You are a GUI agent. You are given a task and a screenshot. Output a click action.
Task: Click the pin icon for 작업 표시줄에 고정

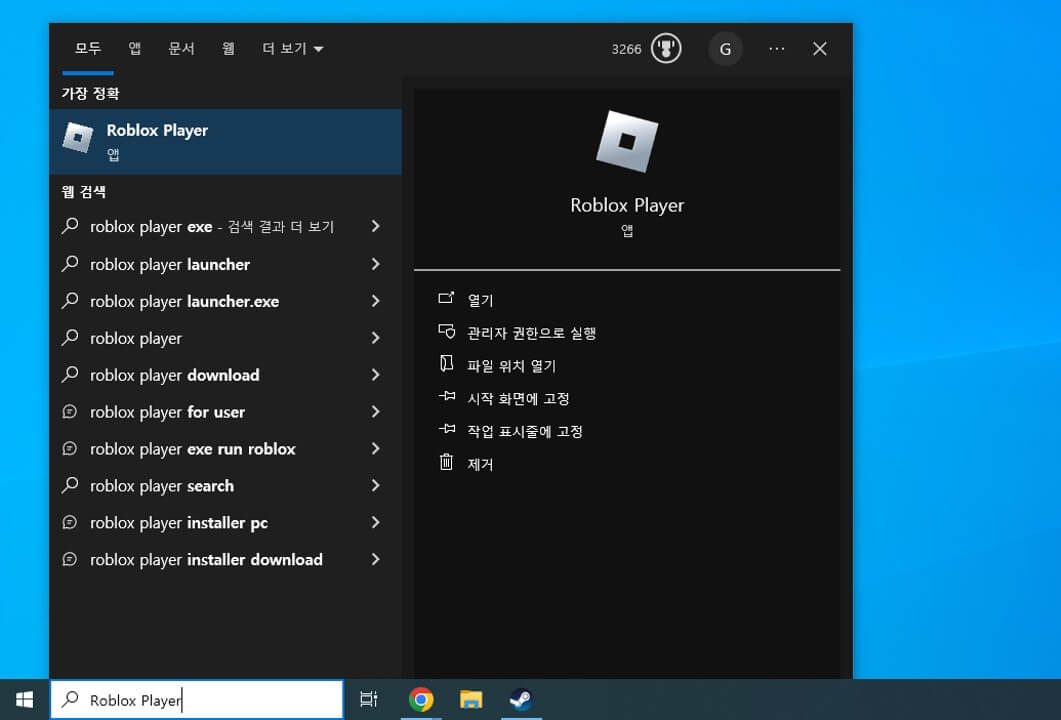[447, 429]
